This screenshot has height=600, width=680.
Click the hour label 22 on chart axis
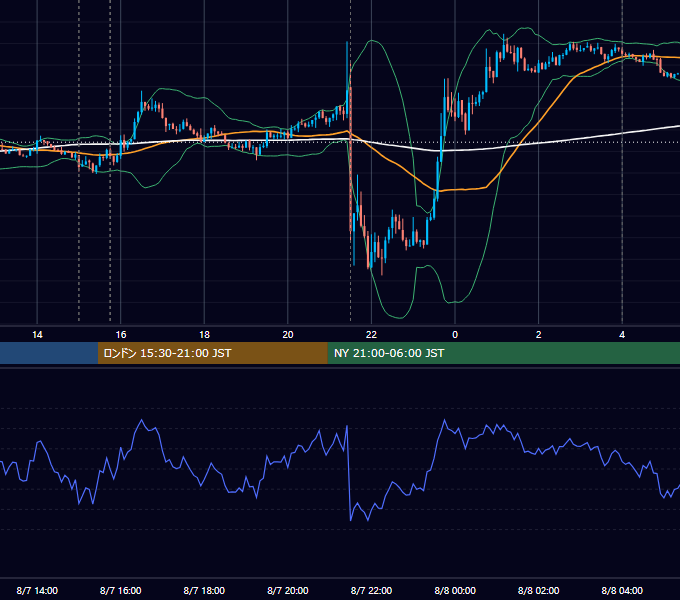[x=371, y=335]
